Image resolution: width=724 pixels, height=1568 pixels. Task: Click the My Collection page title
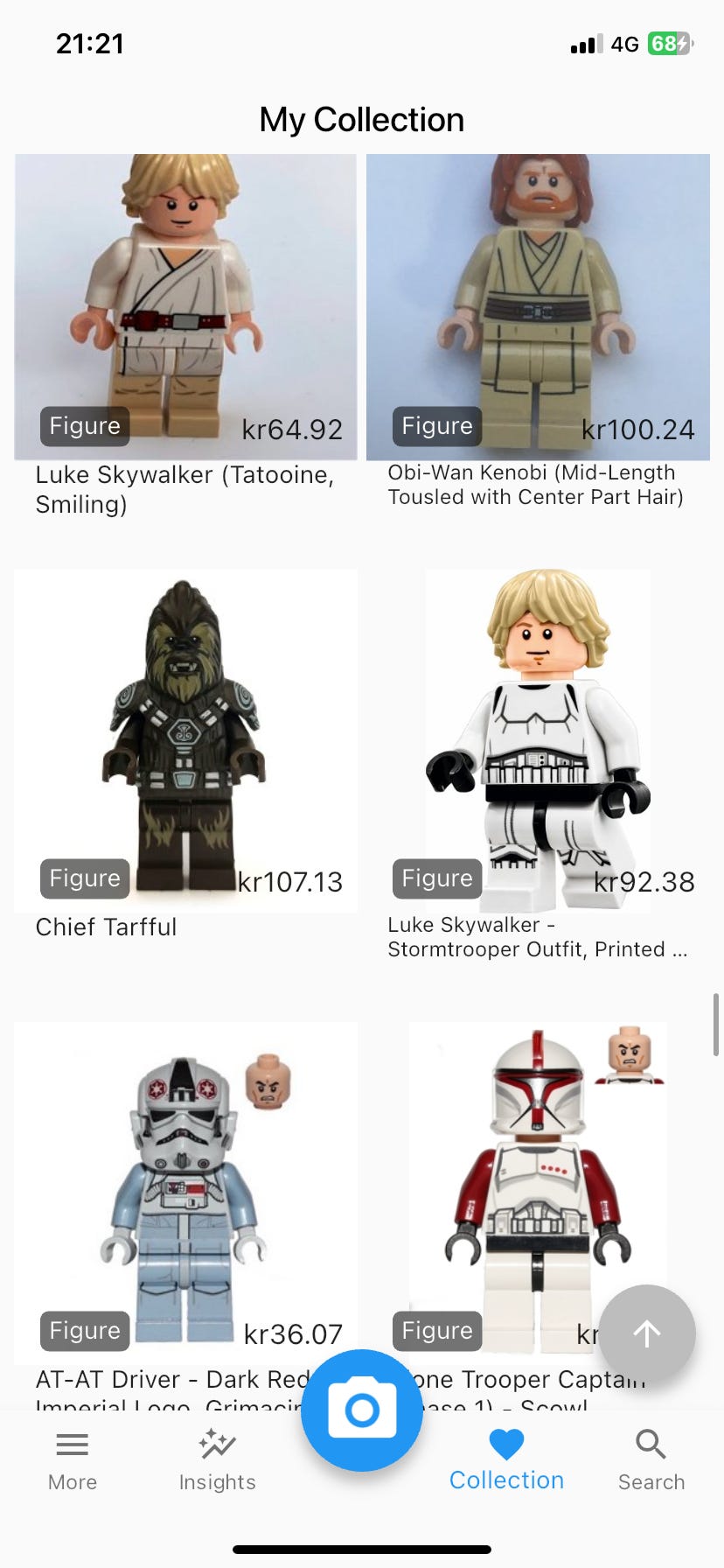[362, 120]
